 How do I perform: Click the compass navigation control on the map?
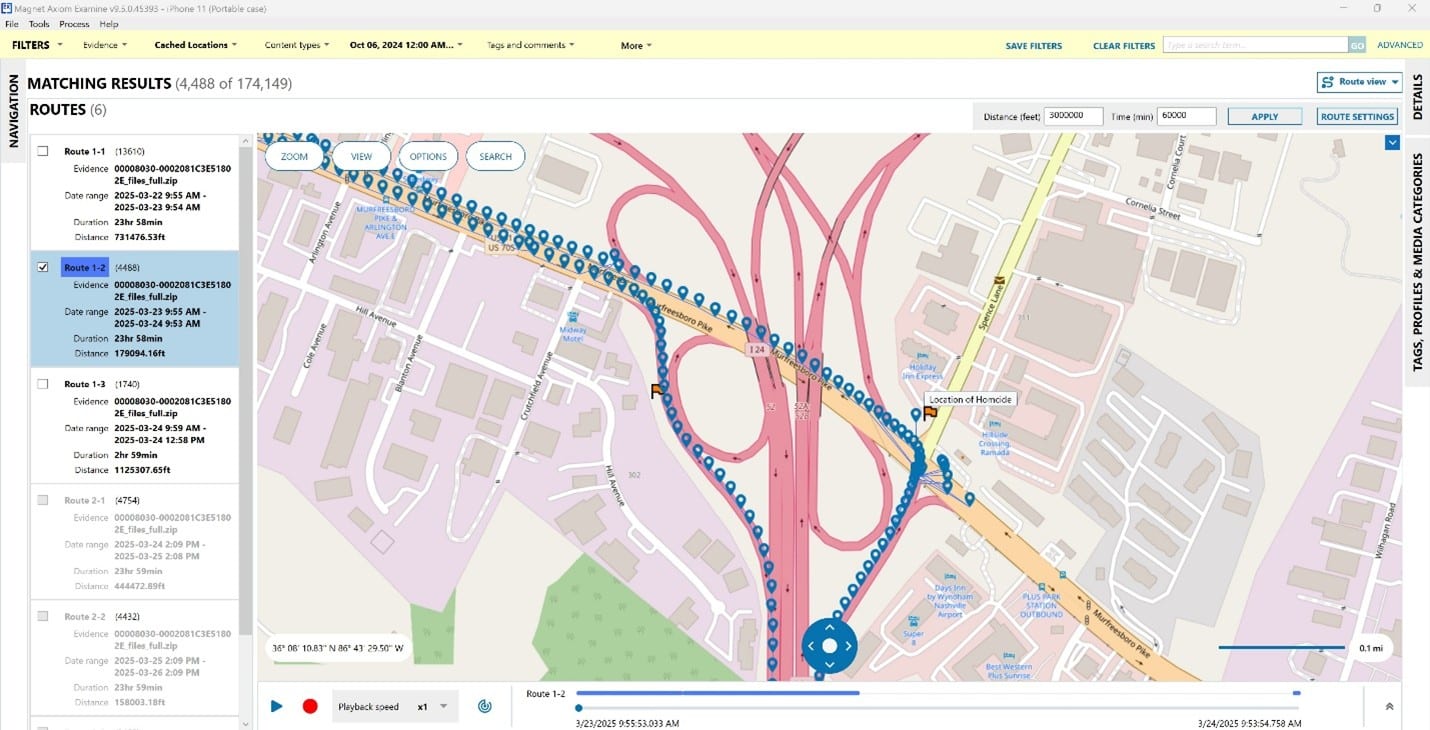point(829,645)
